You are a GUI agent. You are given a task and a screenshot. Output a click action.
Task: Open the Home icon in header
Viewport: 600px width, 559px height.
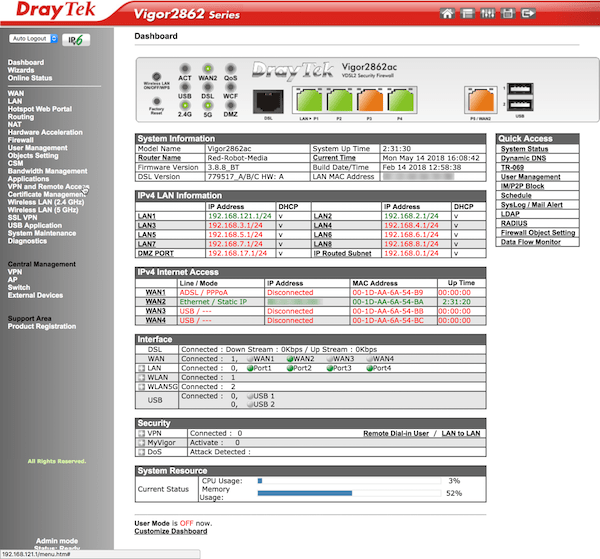[x=447, y=14]
